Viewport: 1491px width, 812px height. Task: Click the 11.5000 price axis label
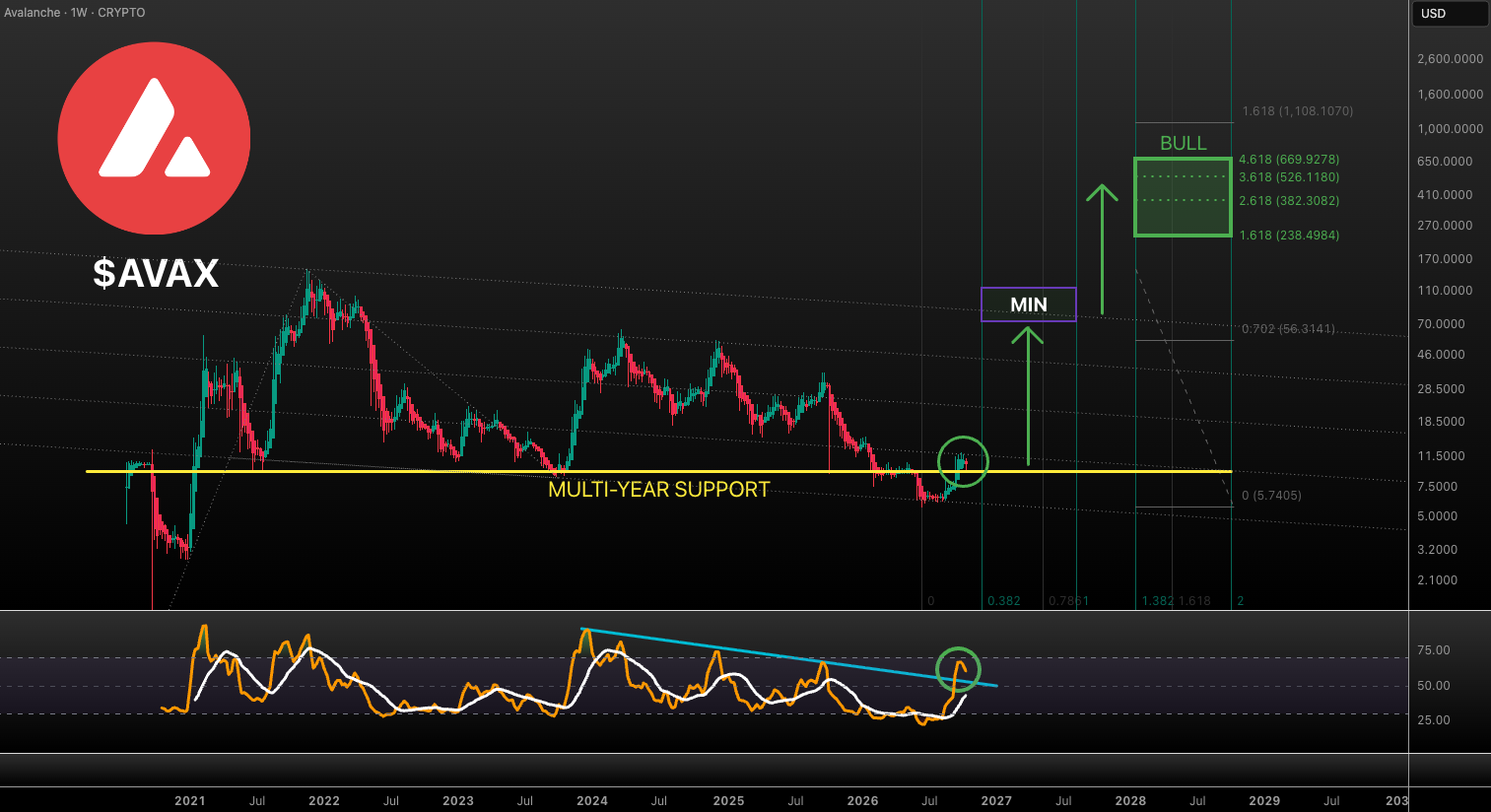point(1442,456)
